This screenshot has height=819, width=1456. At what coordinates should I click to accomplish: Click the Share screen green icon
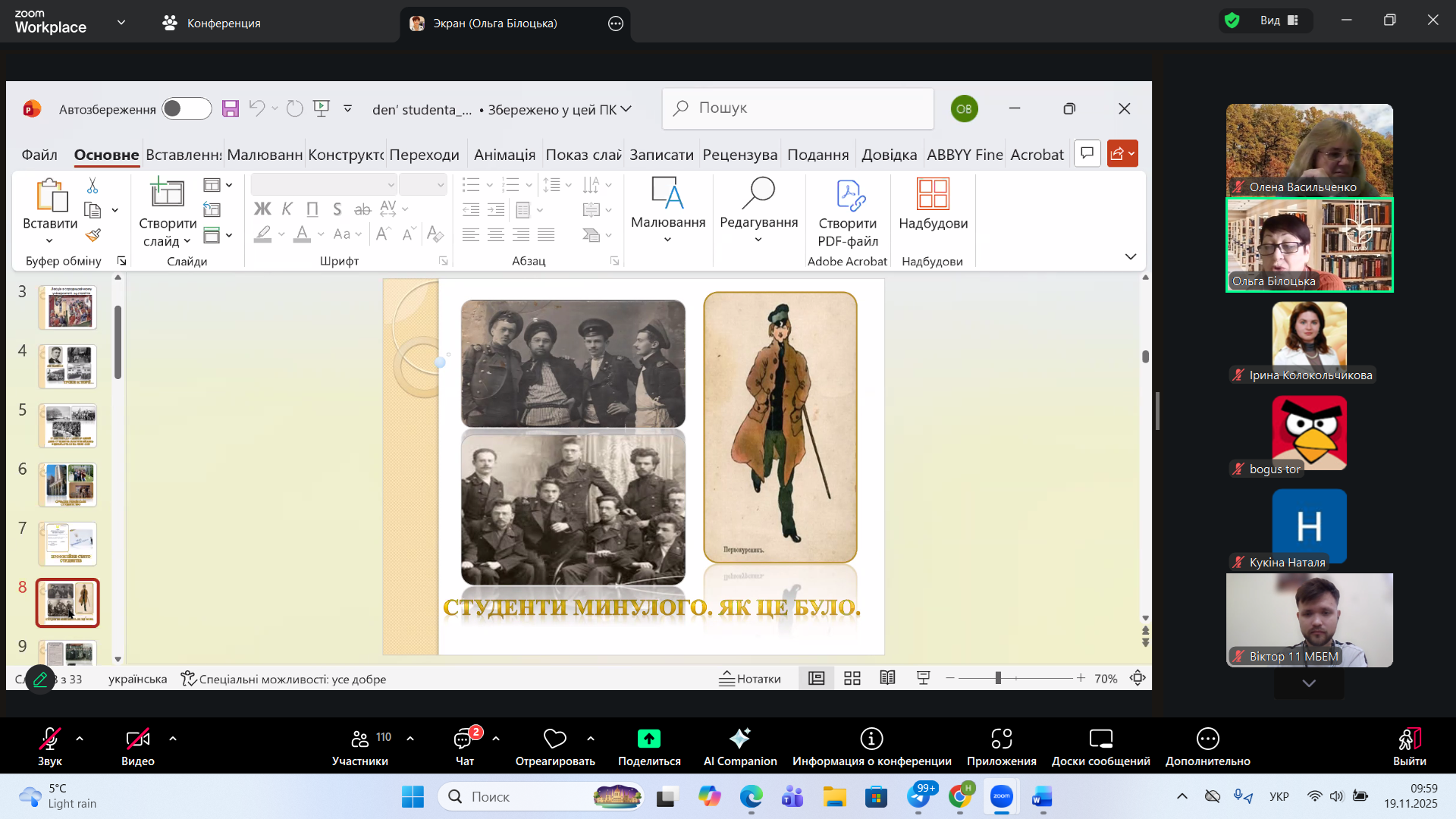(649, 739)
